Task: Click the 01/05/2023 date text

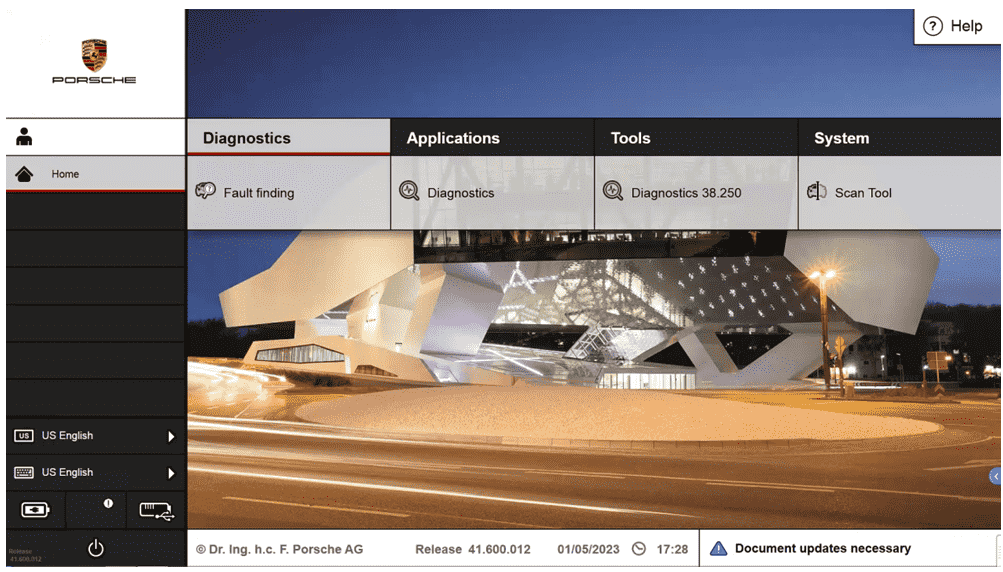Action: (x=588, y=549)
